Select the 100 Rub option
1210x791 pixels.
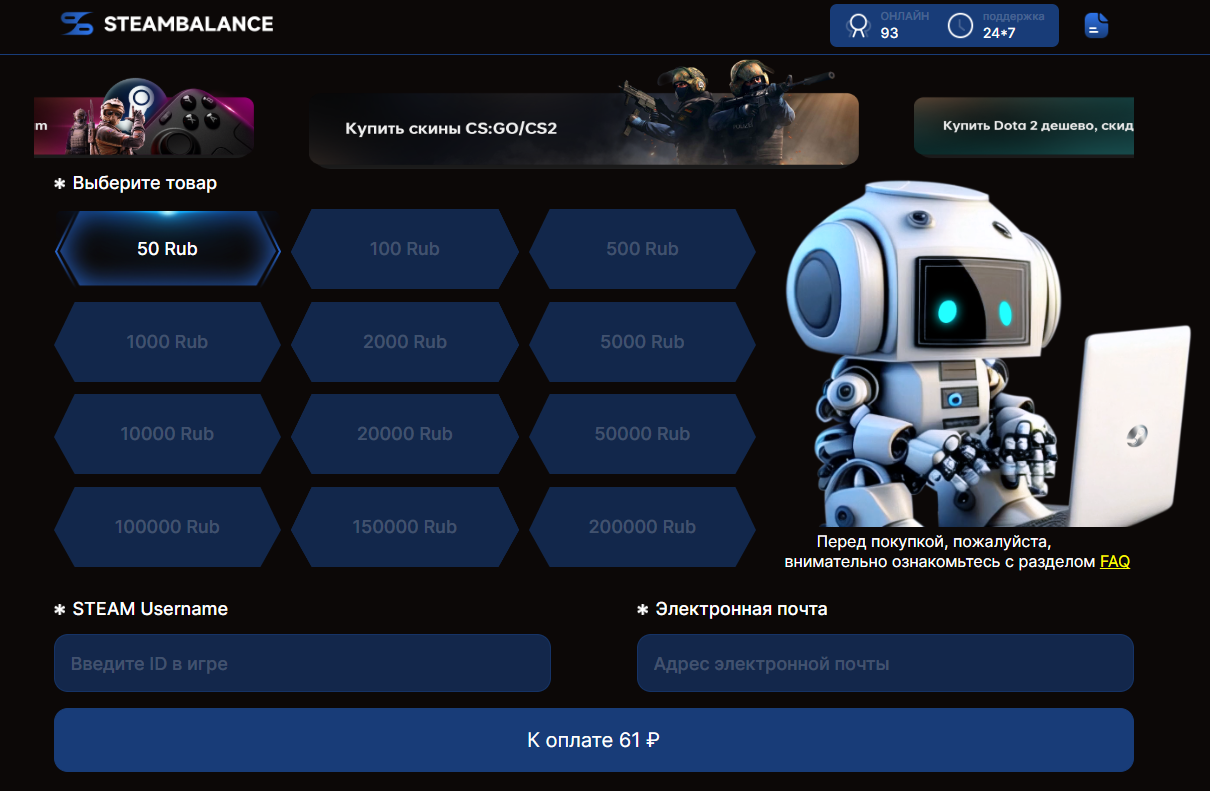(405, 249)
